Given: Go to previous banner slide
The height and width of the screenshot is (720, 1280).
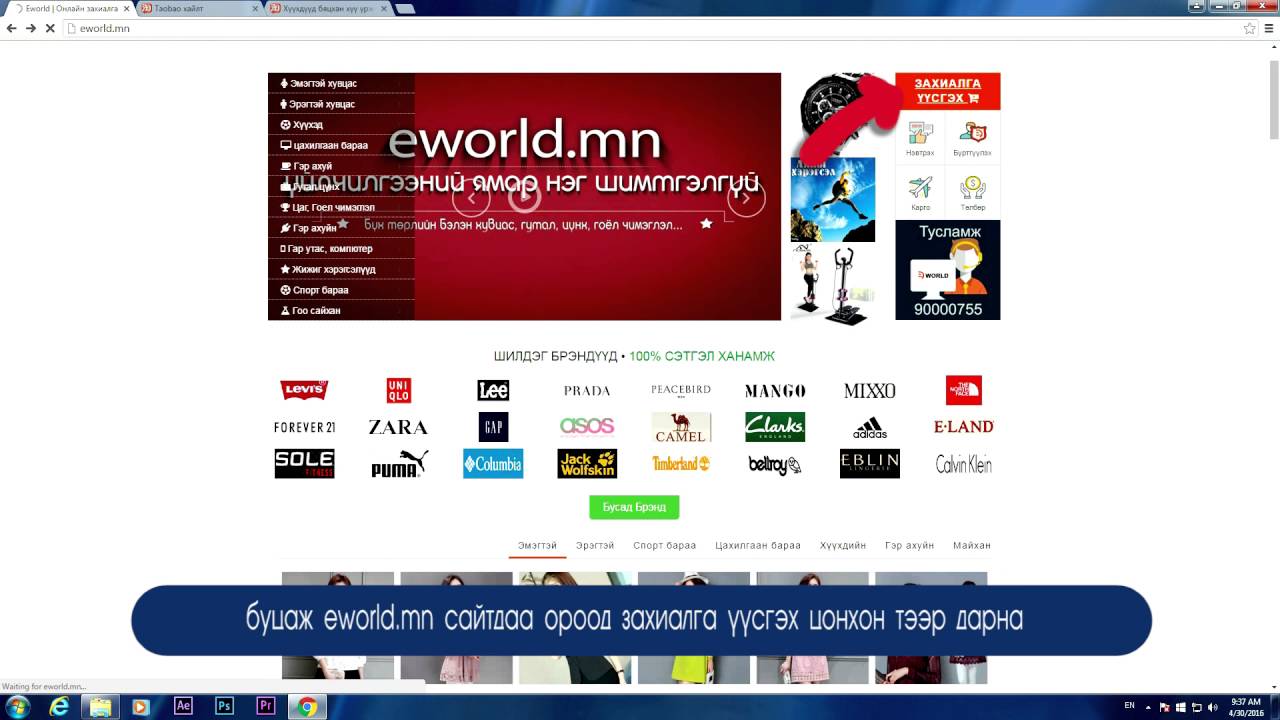Looking at the screenshot, I should click(471, 197).
